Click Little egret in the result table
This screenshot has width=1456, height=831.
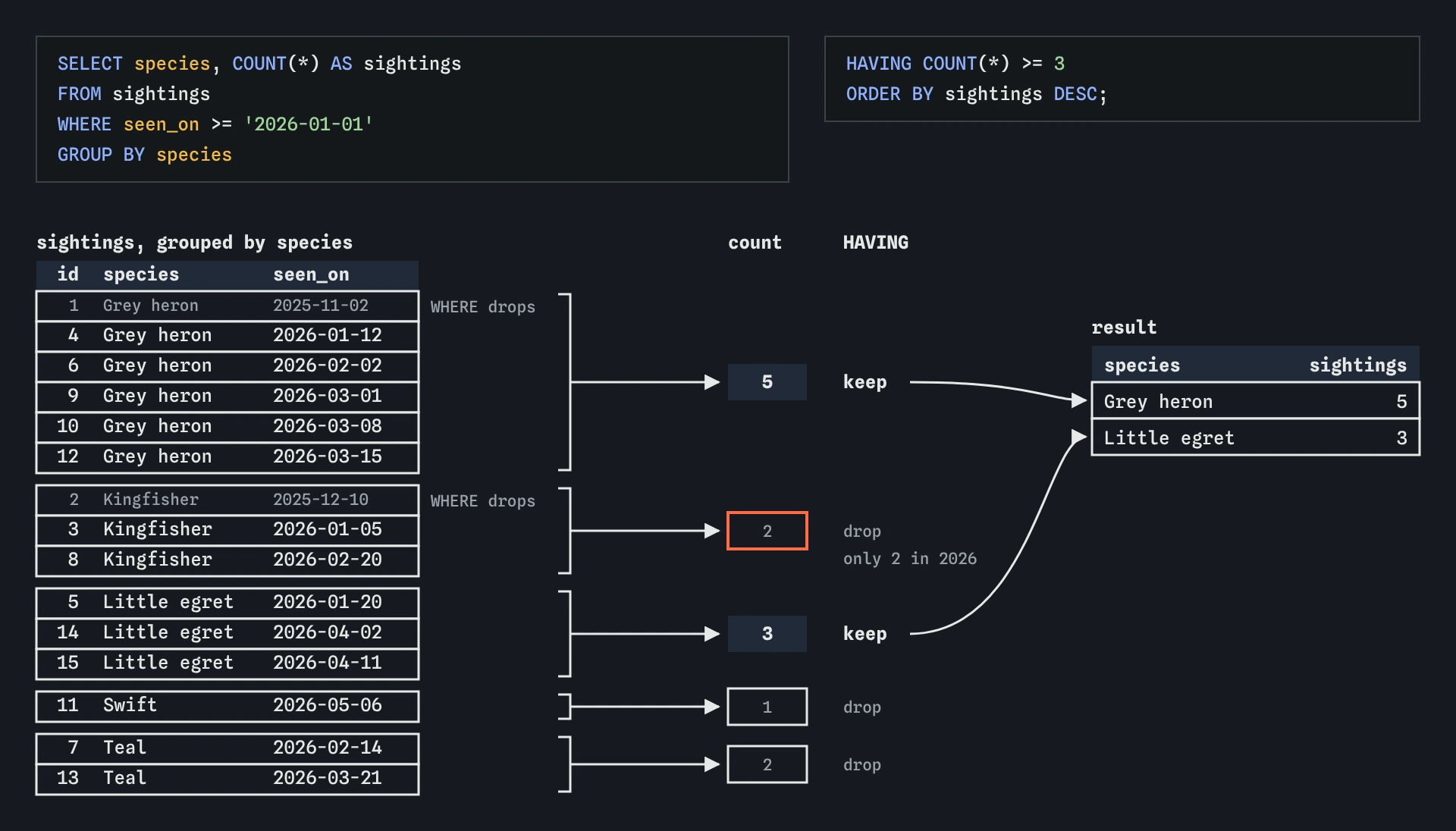coord(1169,438)
